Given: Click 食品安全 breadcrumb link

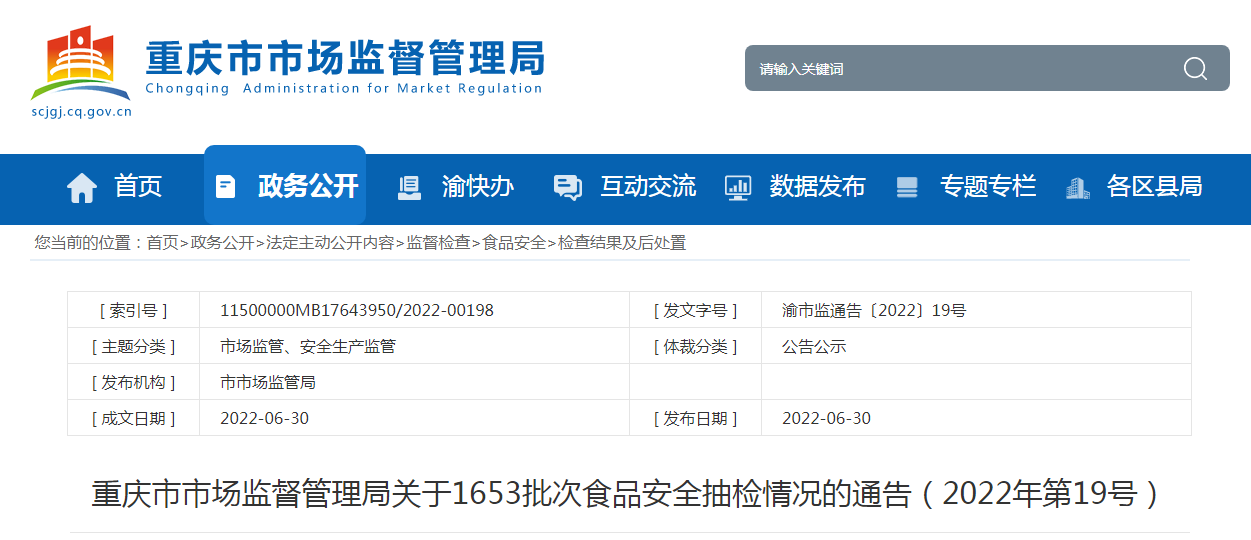Looking at the screenshot, I should [514, 243].
